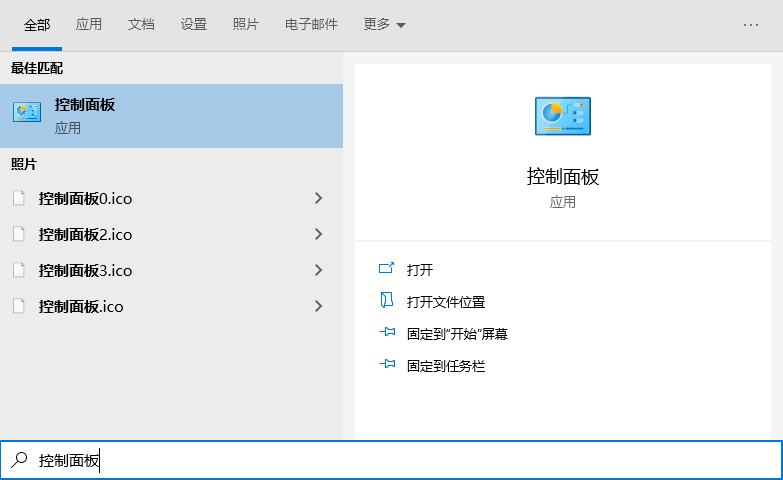The width and height of the screenshot is (783, 480).
Task: Click the 控制面板 title in preview pane
Action: (x=563, y=177)
